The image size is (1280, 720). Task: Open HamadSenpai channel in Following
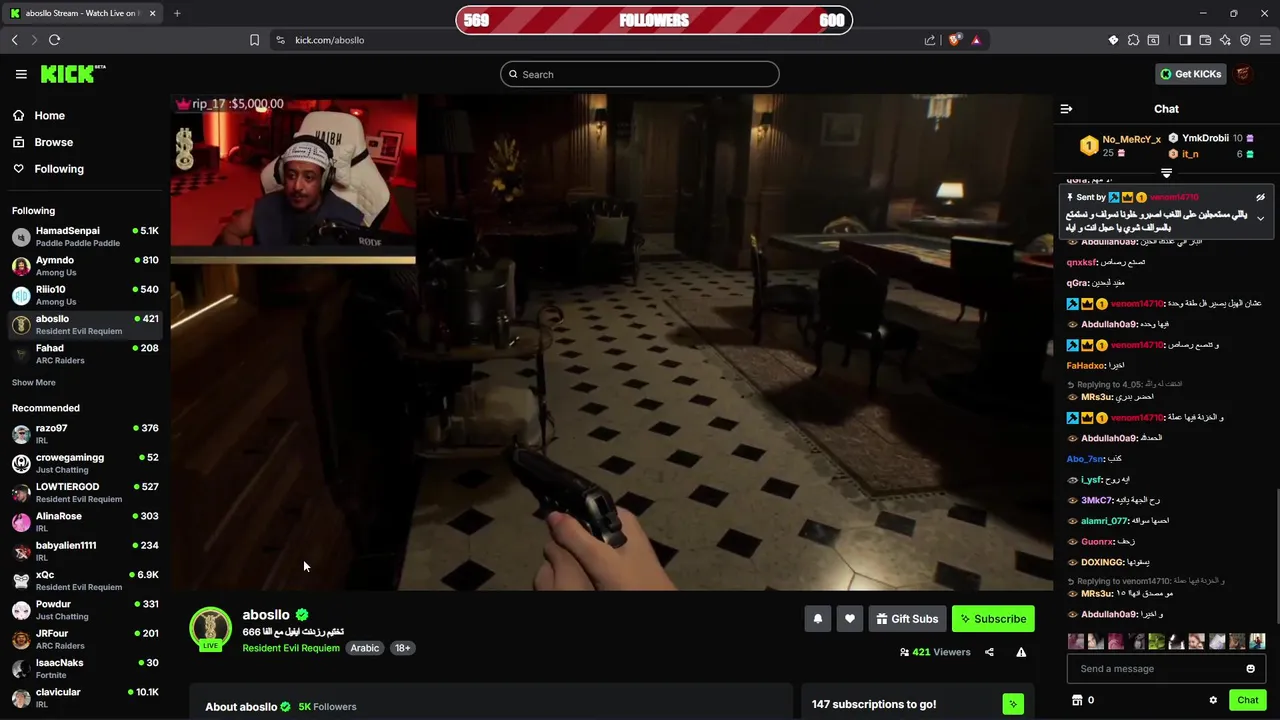pos(85,237)
